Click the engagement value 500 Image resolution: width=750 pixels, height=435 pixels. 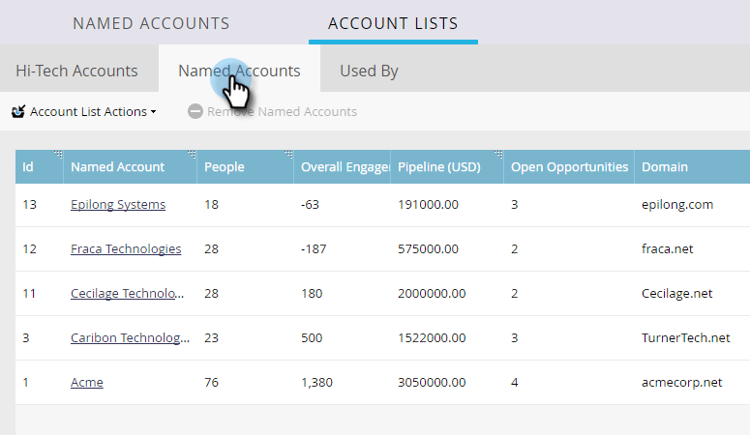(x=312, y=338)
